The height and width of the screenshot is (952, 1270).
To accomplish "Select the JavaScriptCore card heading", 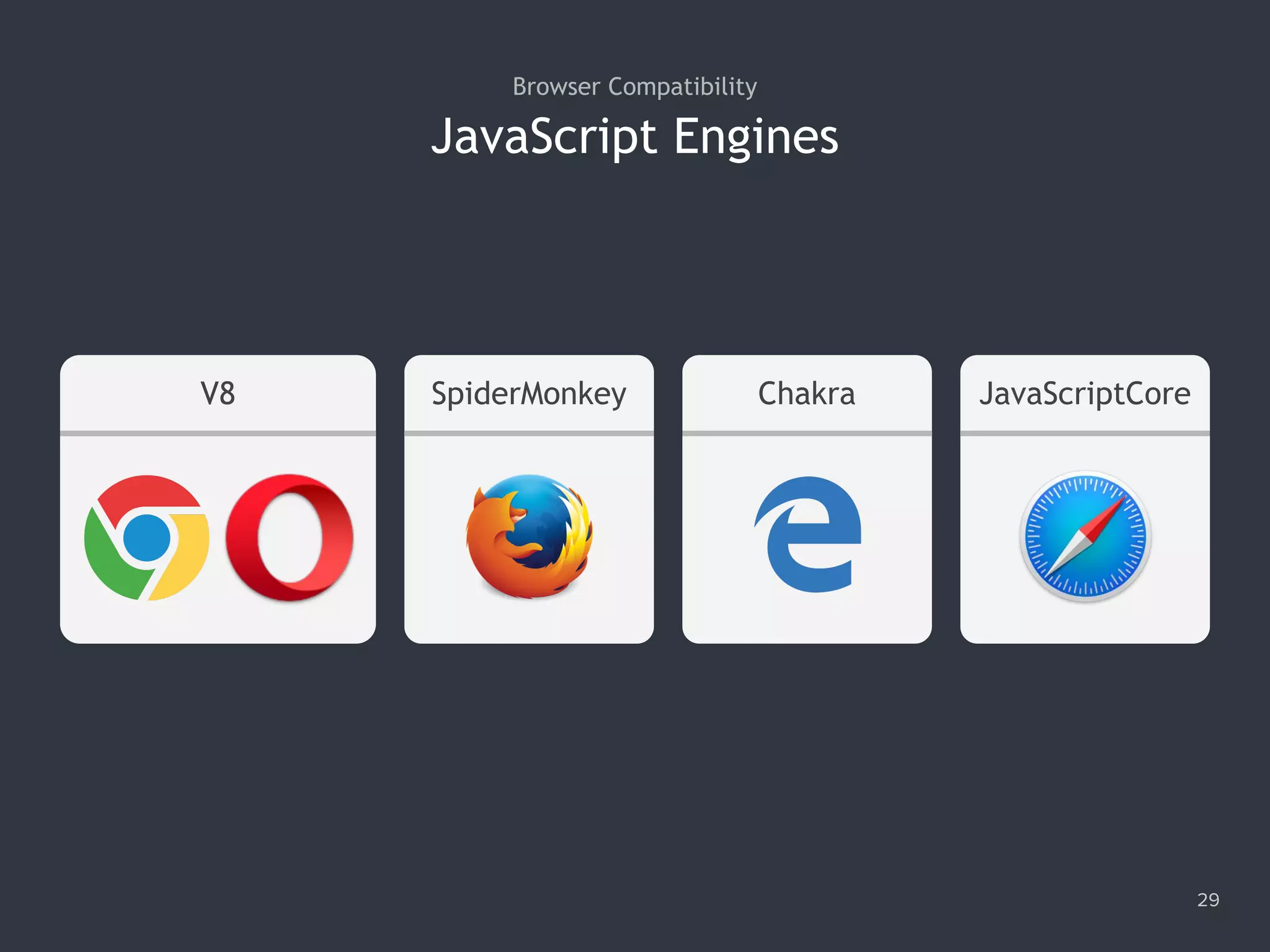I will point(1085,395).
